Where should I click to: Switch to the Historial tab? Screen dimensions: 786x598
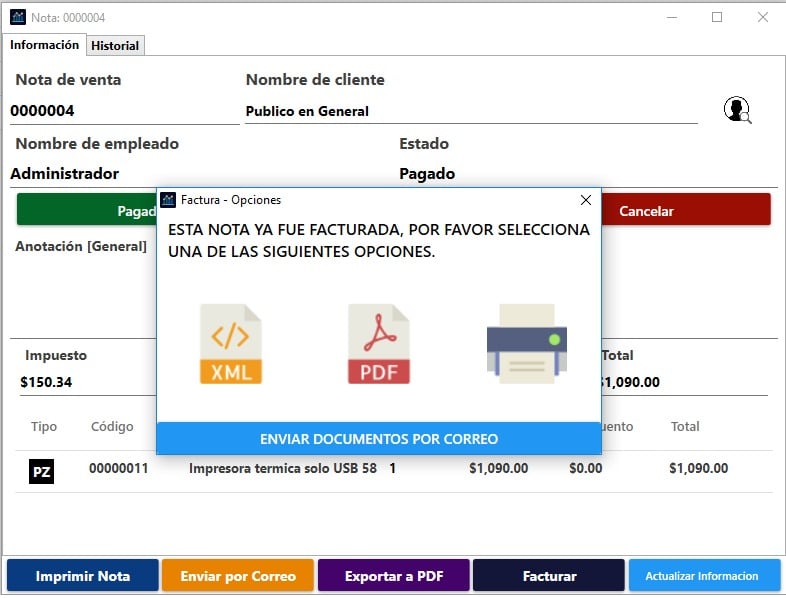coord(116,46)
